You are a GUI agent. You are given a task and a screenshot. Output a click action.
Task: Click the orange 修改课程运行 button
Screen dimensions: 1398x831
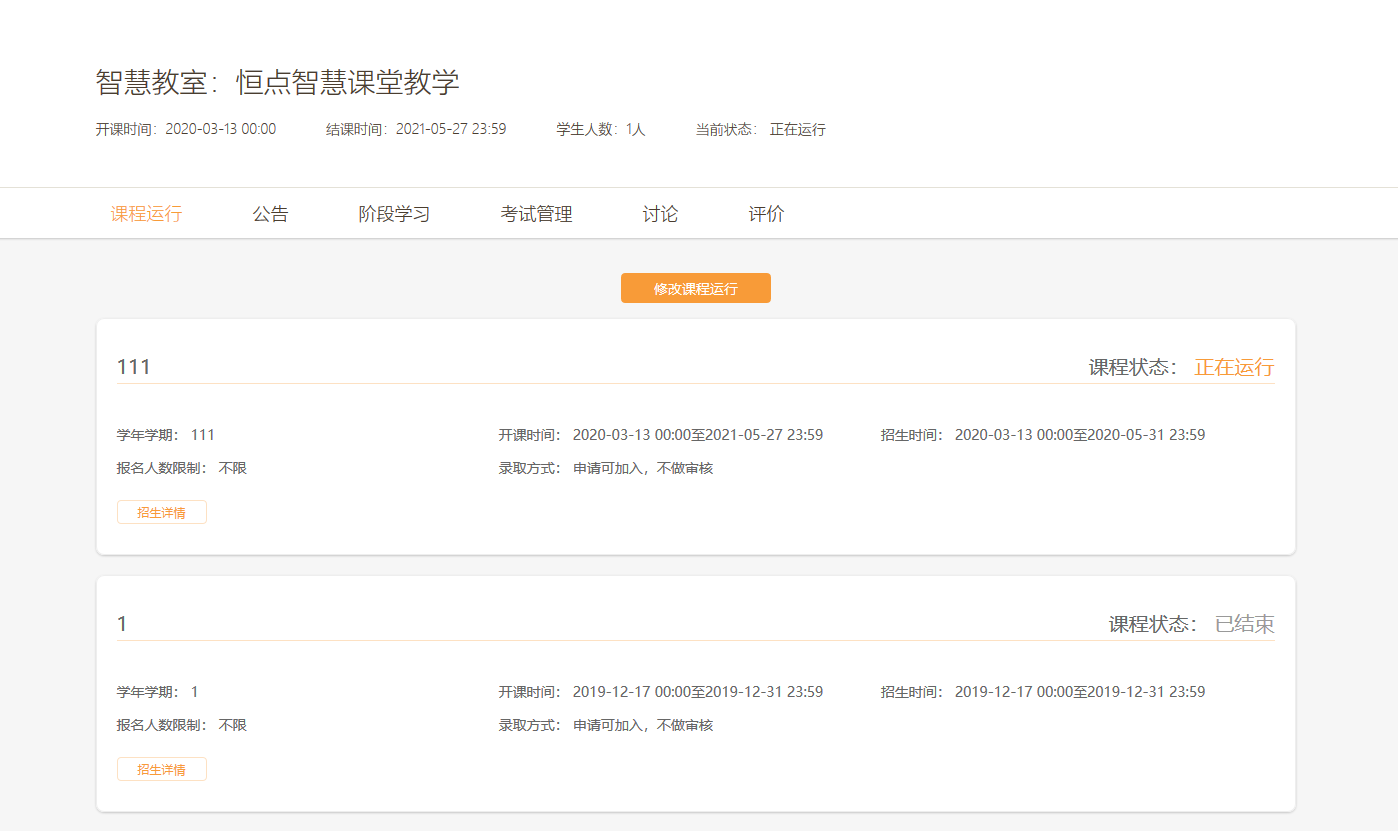695,289
